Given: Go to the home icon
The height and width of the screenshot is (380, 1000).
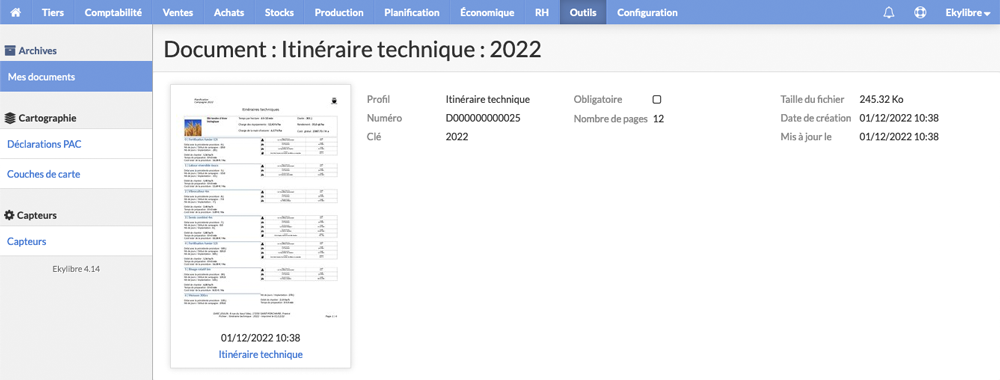Looking at the screenshot, I should click(15, 12).
